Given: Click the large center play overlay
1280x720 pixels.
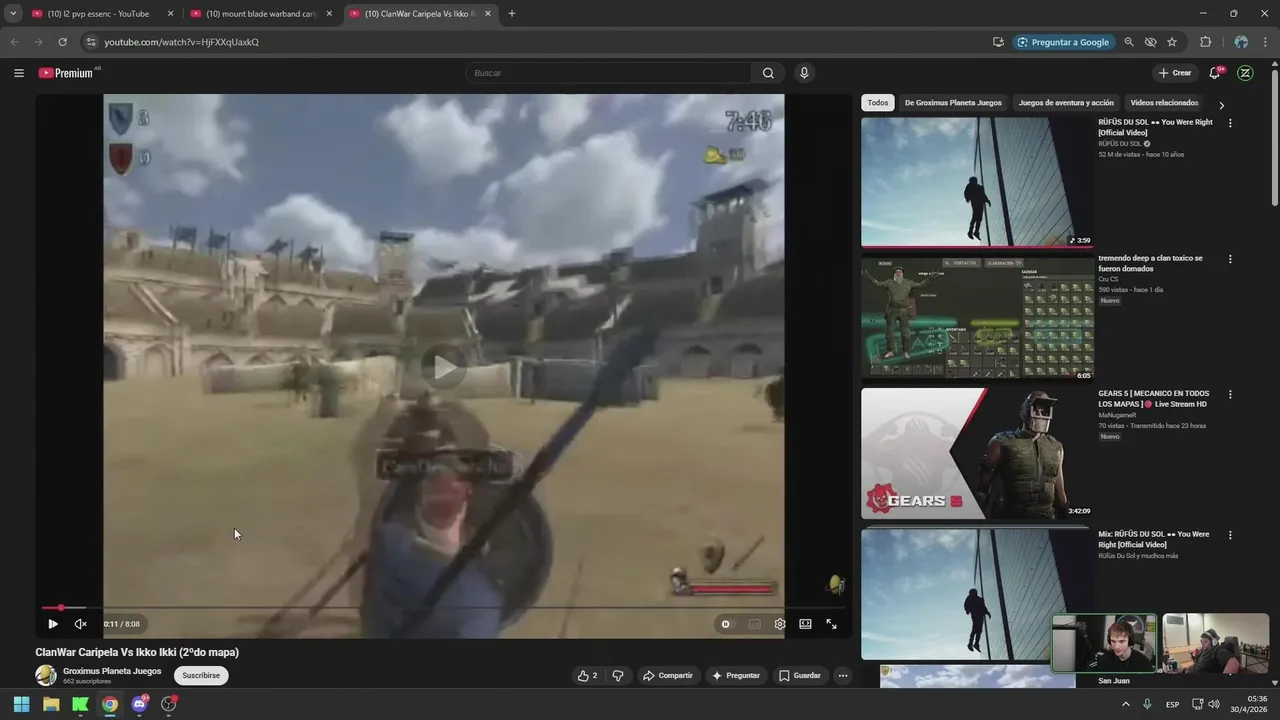Looking at the screenshot, I should click(x=444, y=368).
